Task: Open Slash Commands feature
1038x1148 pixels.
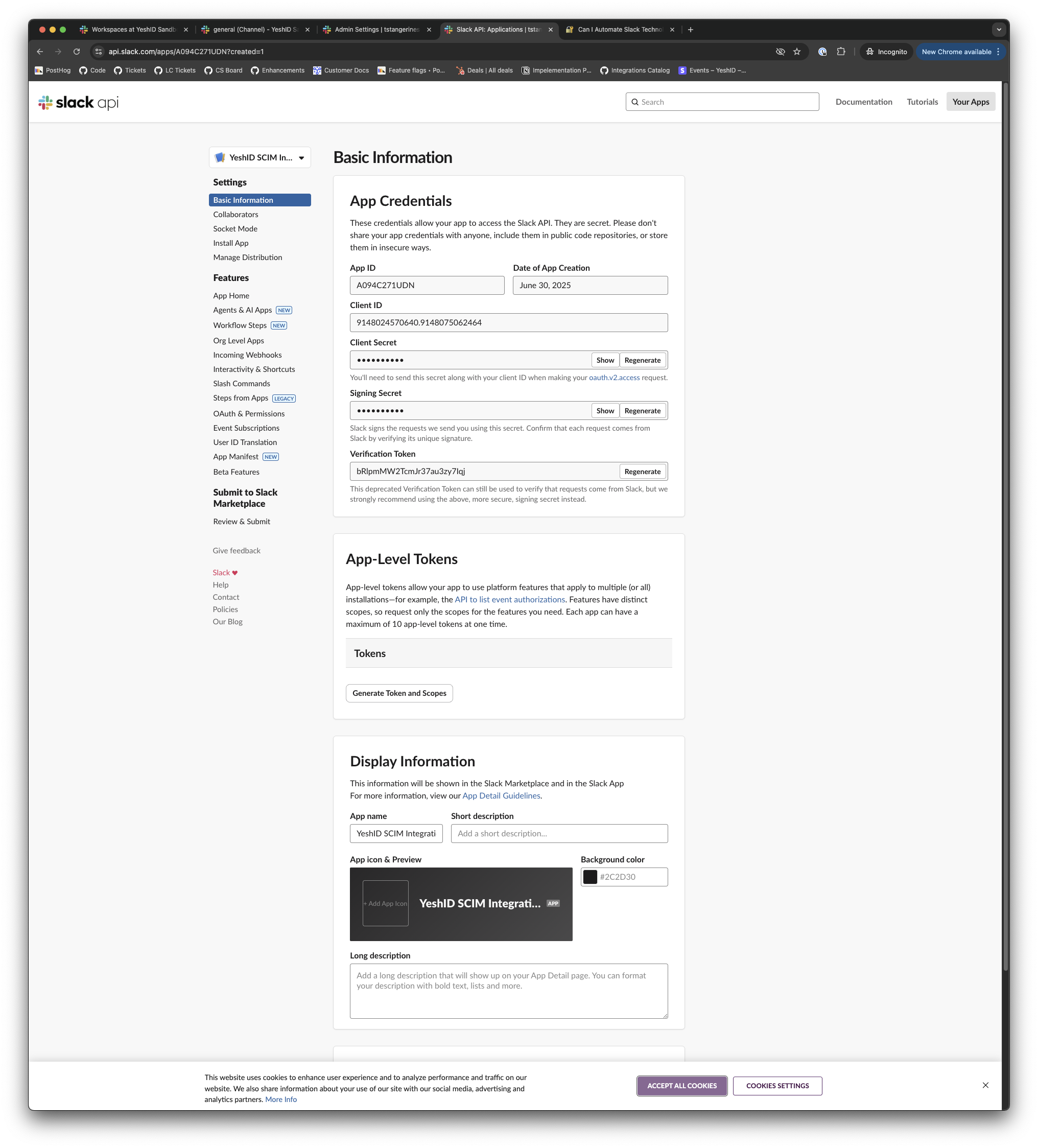Action: pyautogui.click(x=242, y=384)
